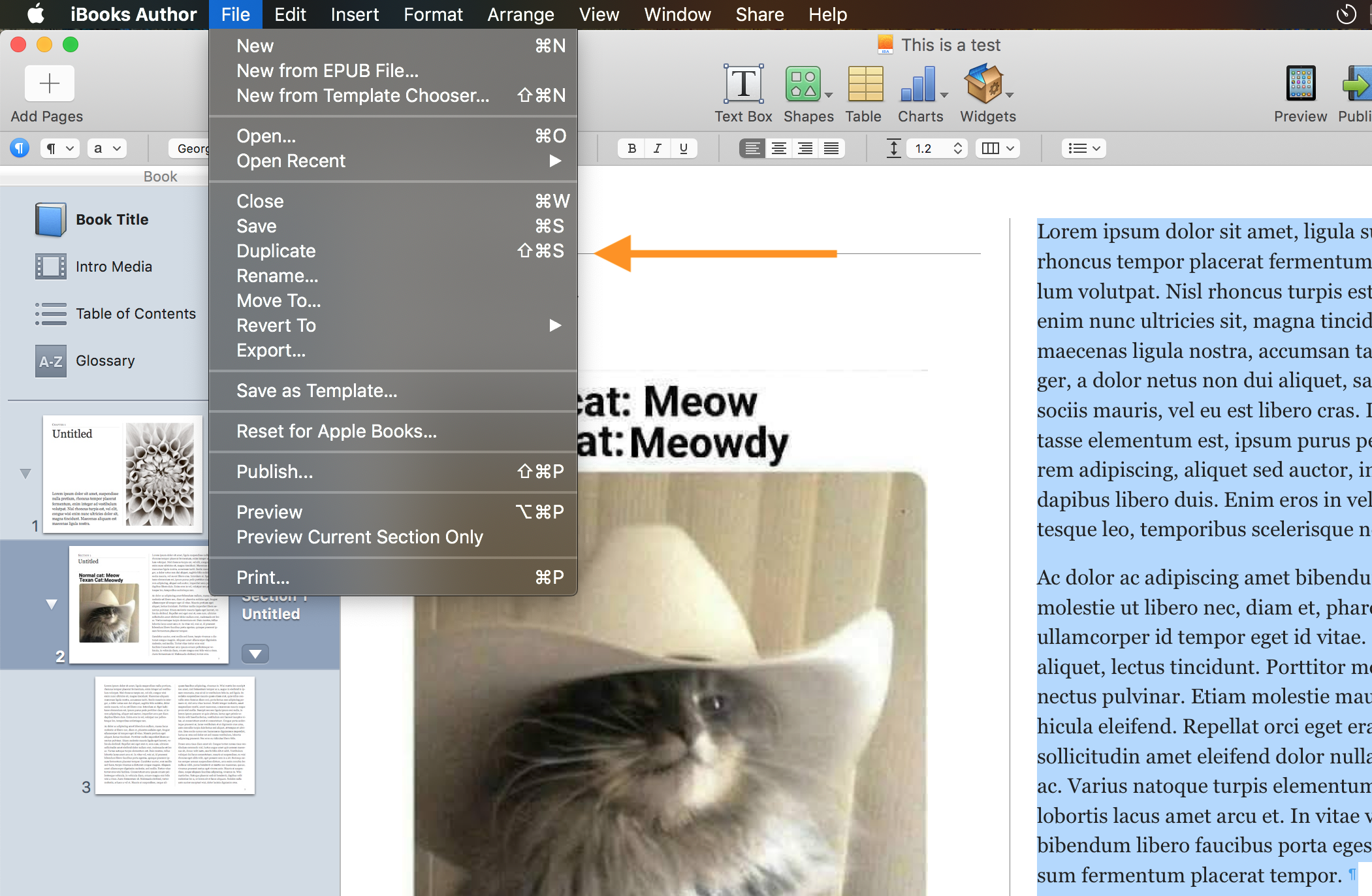Image resolution: width=1372 pixels, height=896 pixels.
Task: Select the Table of Contents list icon
Action: (x=50, y=313)
